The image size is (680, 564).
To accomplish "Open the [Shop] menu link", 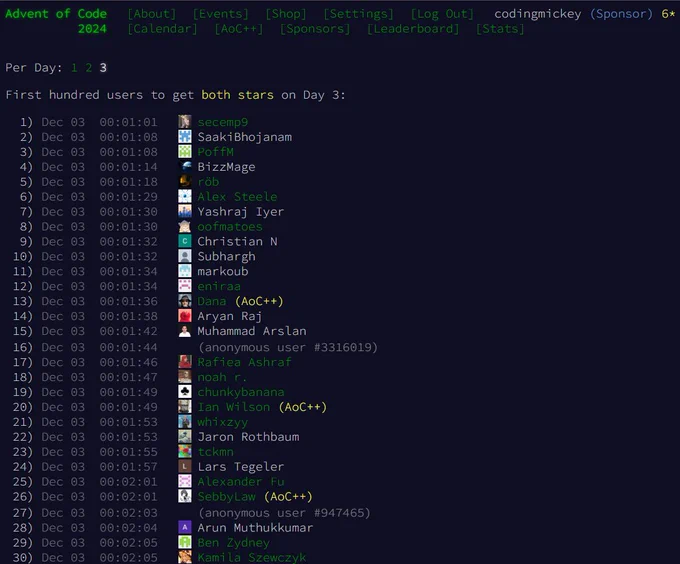I will (x=286, y=14).
